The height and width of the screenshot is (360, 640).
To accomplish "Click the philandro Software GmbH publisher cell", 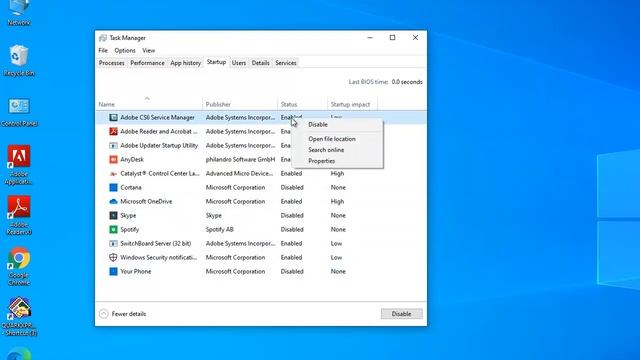I will coord(240,160).
